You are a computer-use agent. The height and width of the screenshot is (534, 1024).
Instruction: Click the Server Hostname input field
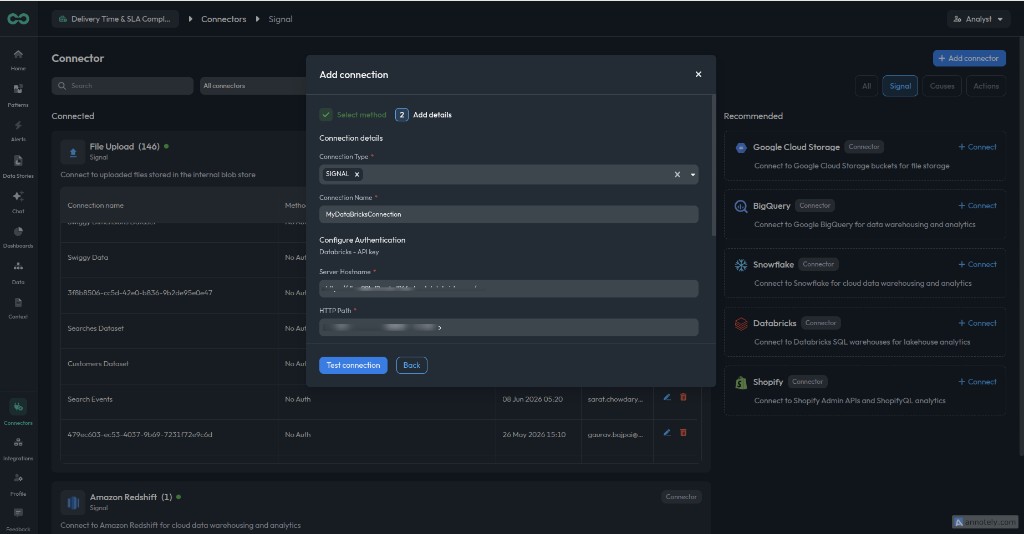click(x=509, y=289)
